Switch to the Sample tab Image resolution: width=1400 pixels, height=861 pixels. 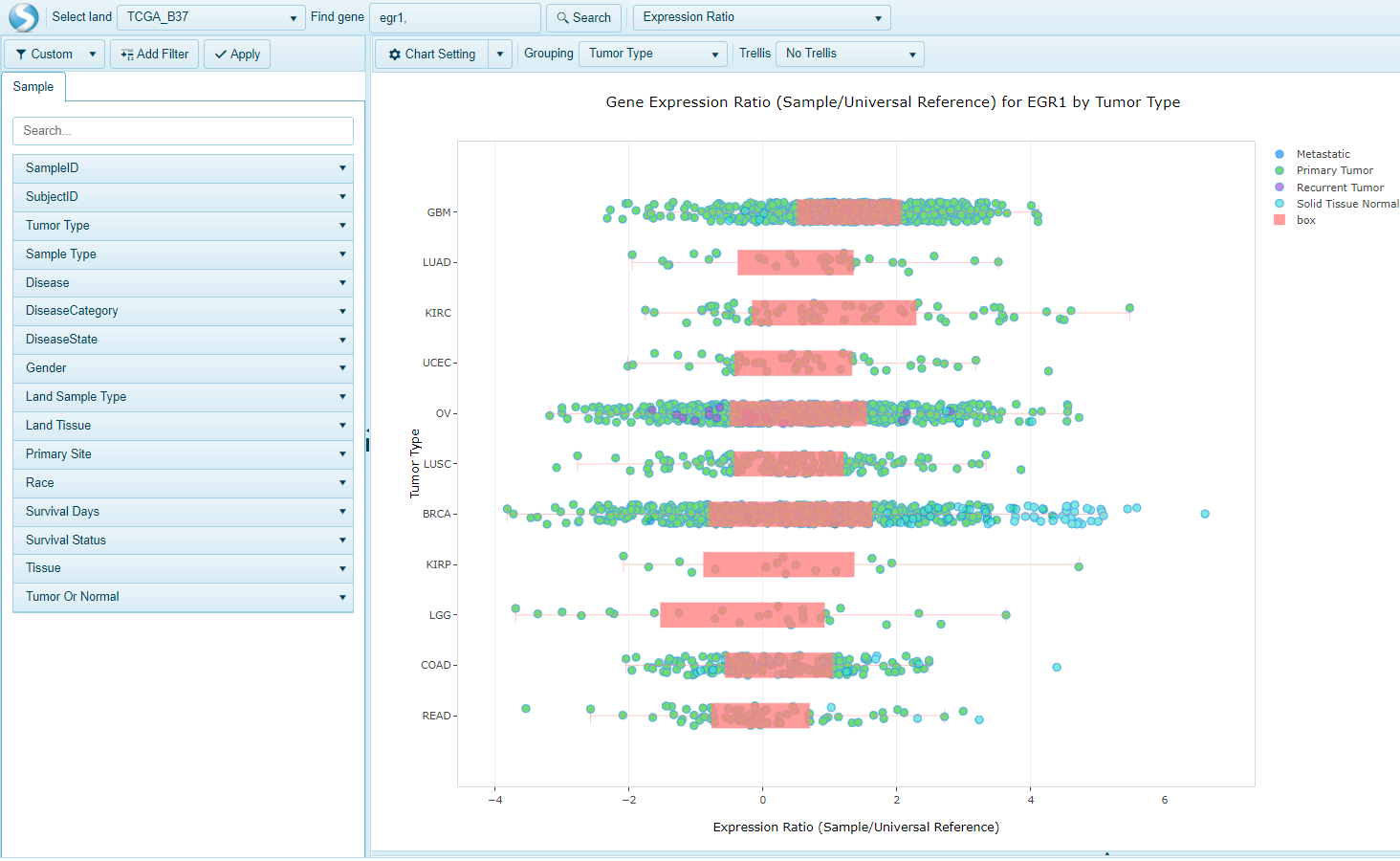(x=33, y=86)
